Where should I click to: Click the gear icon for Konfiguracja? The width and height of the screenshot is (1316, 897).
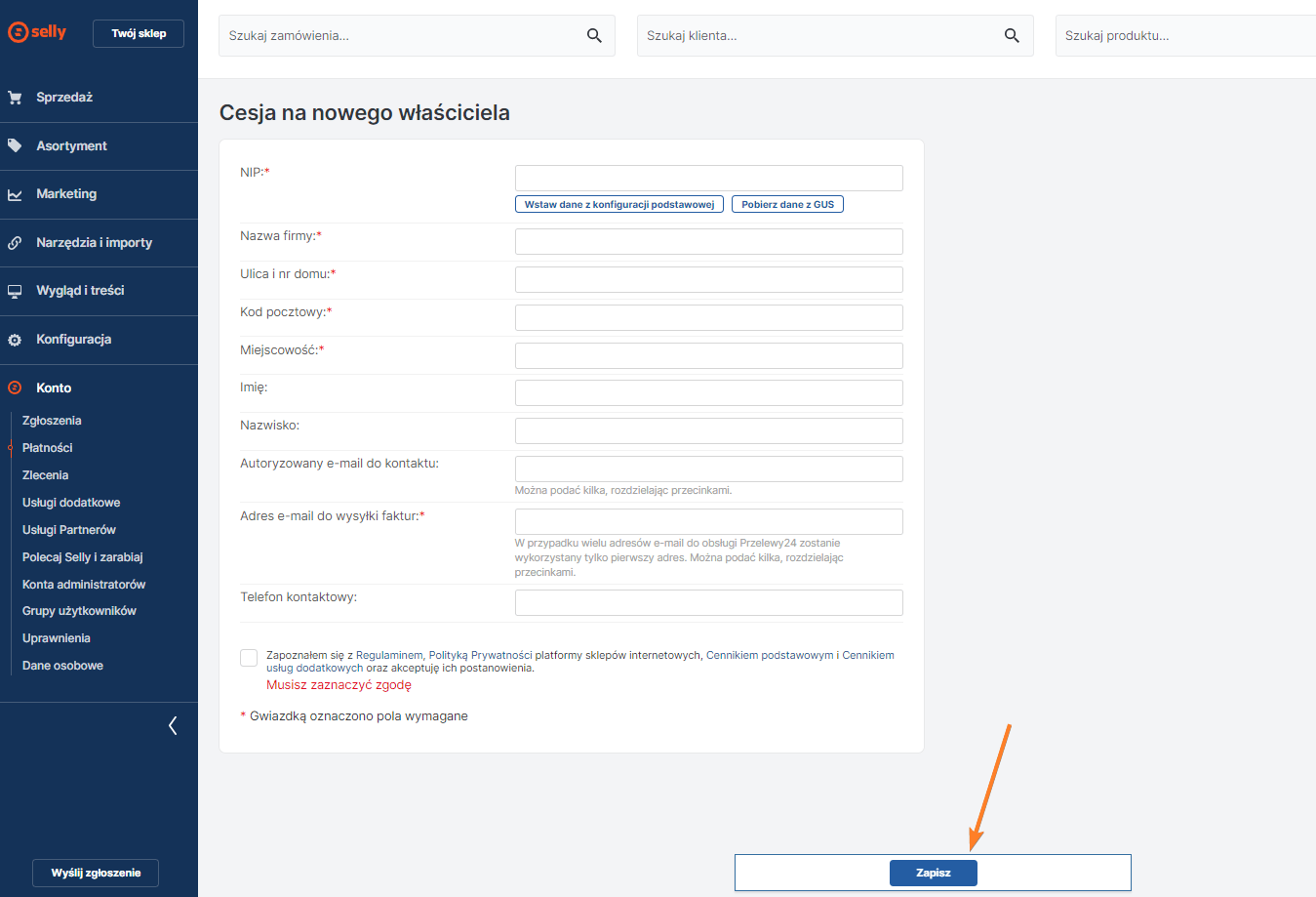pos(15,340)
